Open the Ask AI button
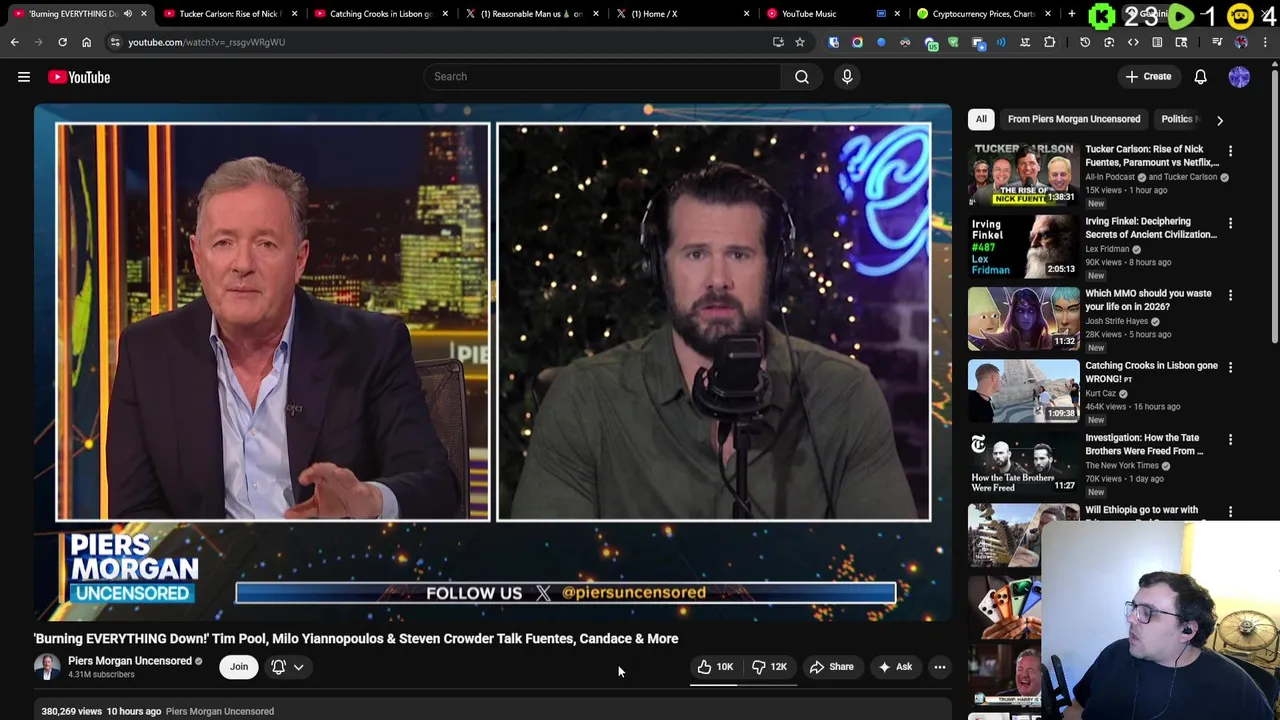This screenshot has height=720, width=1280. click(895, 667)
